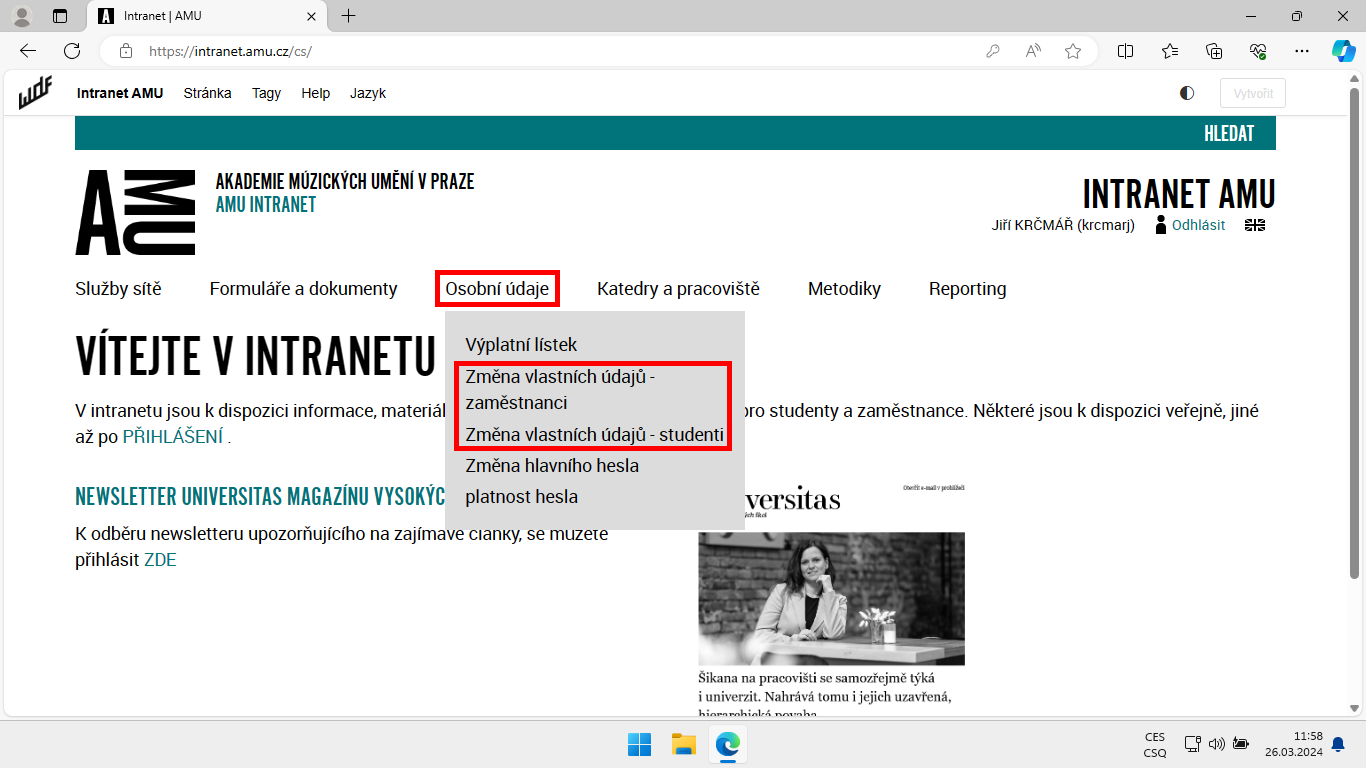View site information lock icon

coord(125,51)
